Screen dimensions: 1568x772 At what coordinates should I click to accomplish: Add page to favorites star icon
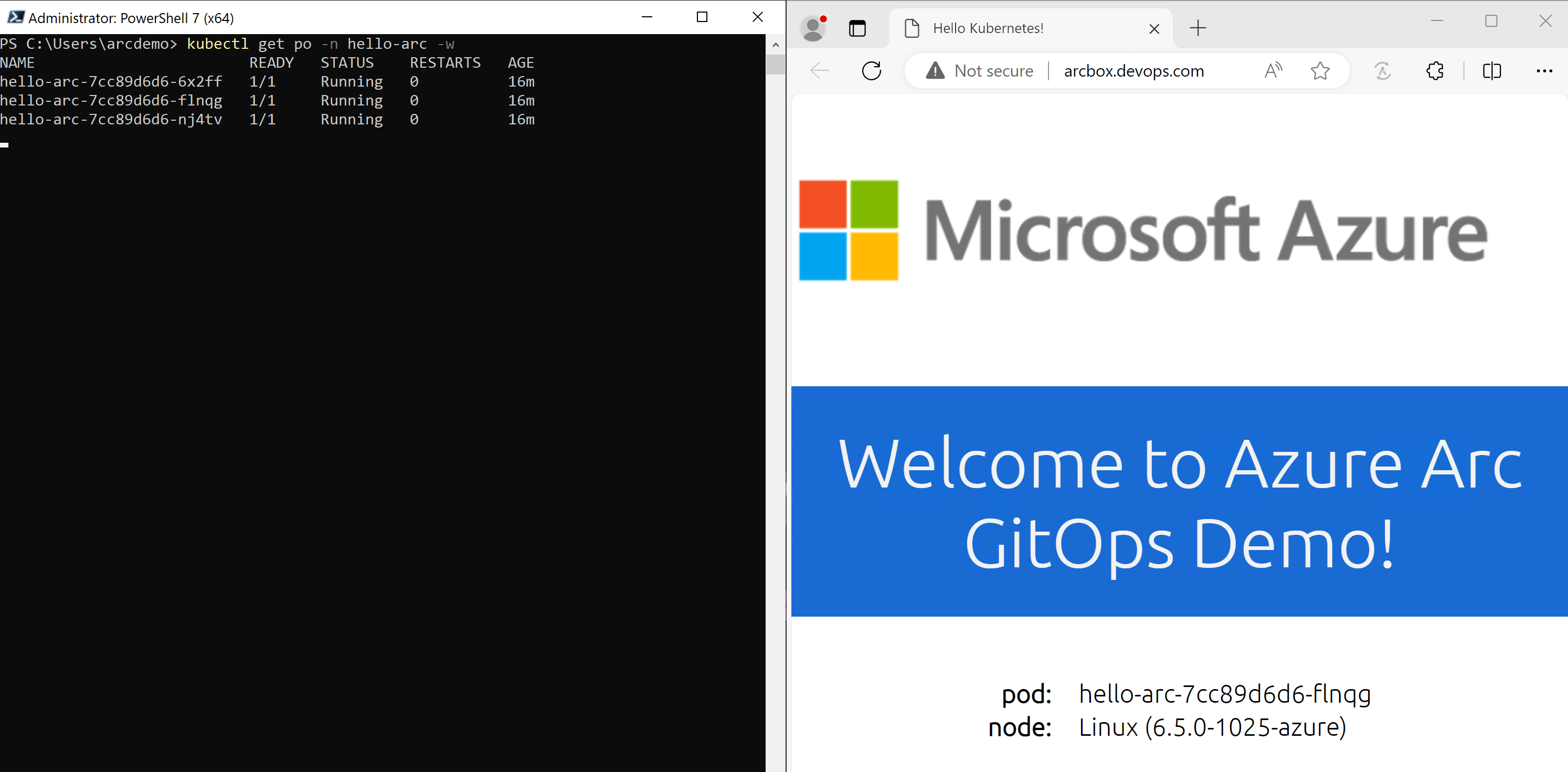click(x=1320, y=71)
